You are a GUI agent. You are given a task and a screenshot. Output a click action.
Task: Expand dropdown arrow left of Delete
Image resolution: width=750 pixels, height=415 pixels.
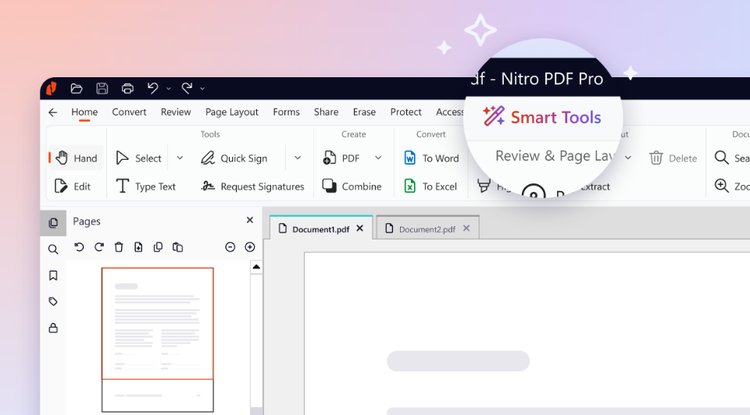[628, 157]
